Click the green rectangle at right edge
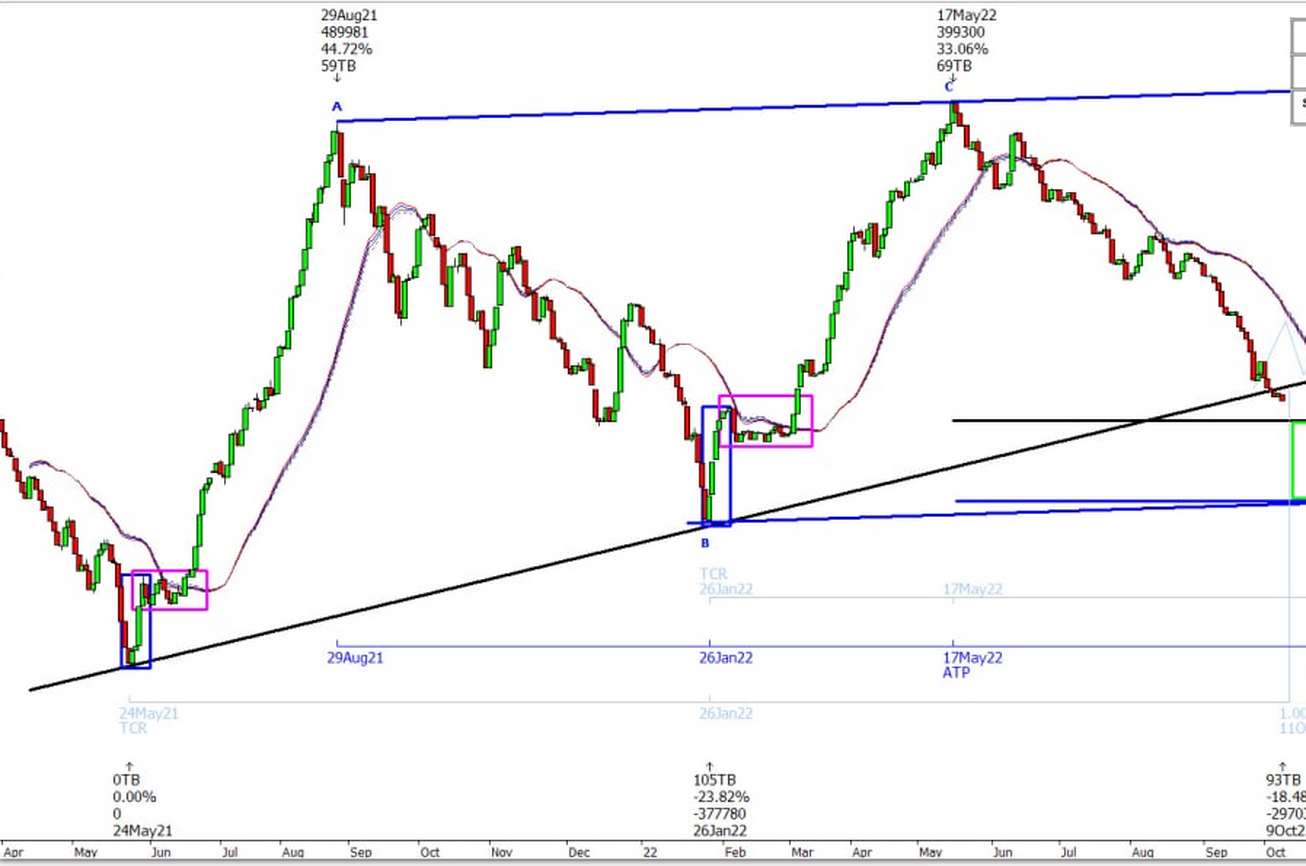Screen dimensions: 1306x866 pyautogui.click(x=1298, y=460)
